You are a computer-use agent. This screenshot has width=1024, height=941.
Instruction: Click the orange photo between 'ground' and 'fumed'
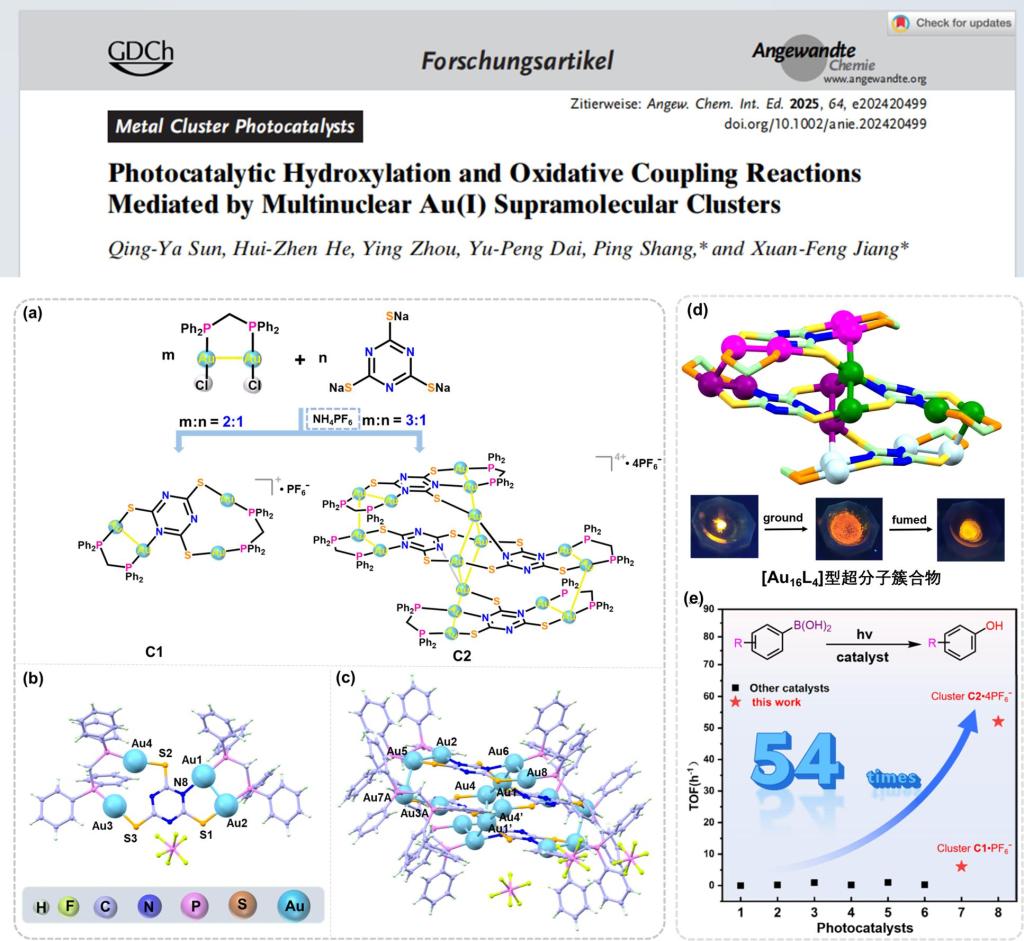[x=849, y=528]
